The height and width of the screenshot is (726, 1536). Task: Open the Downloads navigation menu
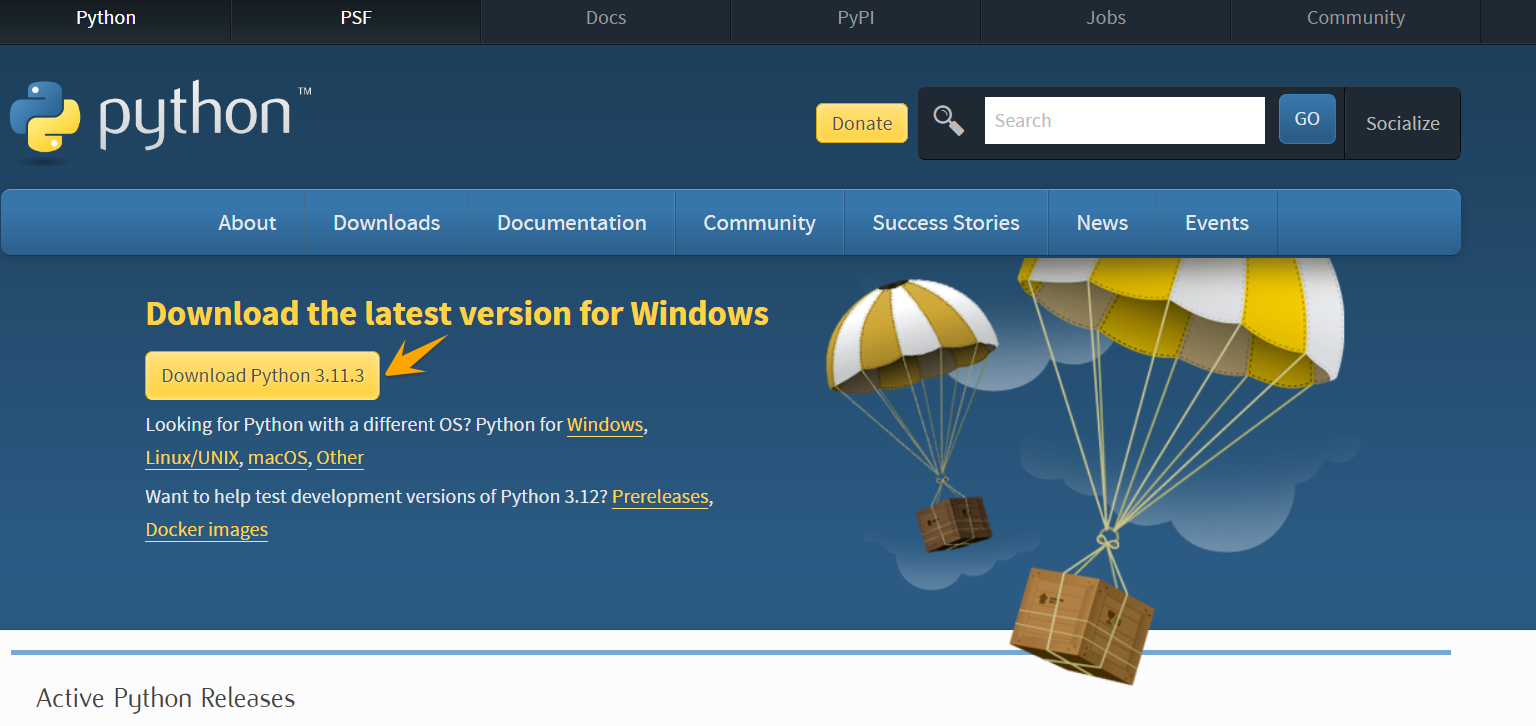[x=386, y=223]
